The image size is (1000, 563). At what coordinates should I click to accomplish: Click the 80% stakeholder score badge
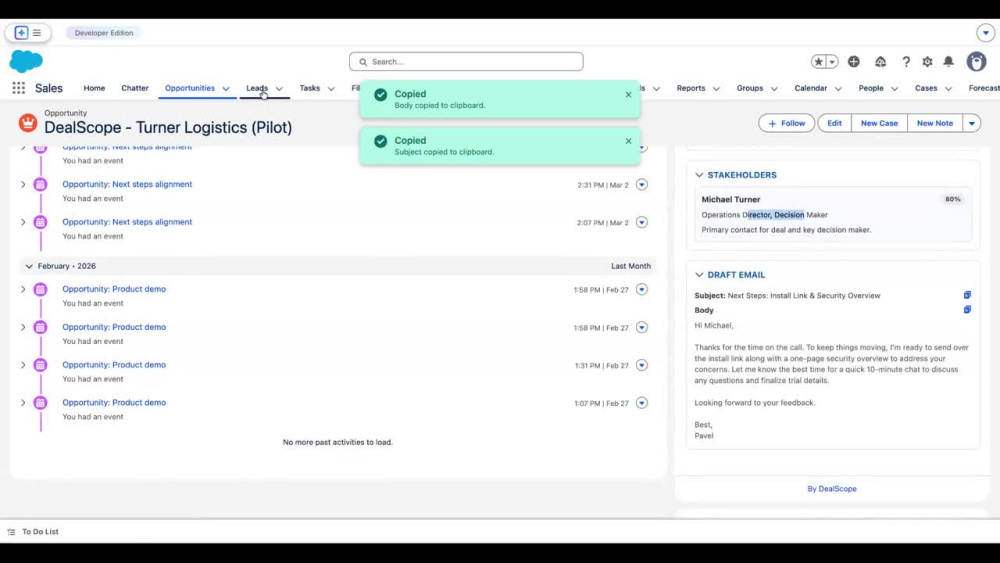tap(952, 200)
